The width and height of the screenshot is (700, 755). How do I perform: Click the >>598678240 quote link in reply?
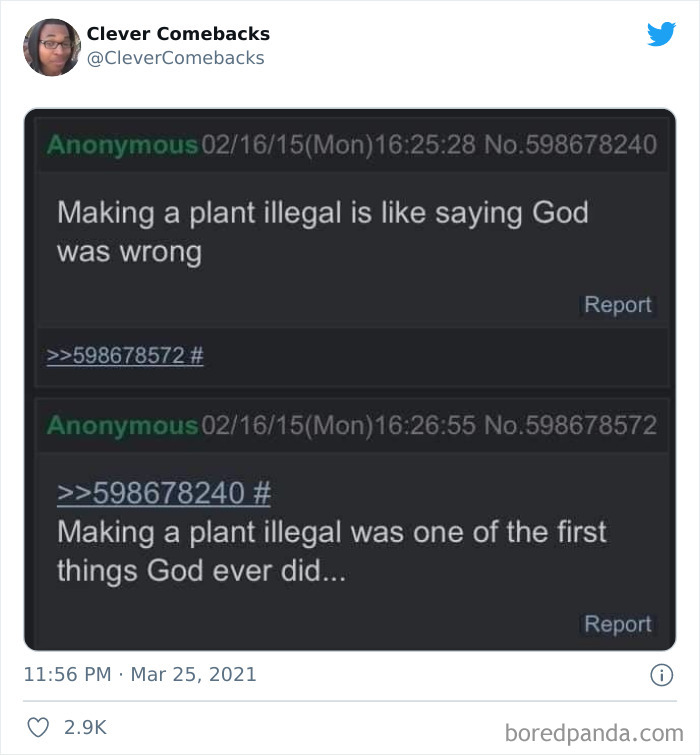pyautogui.click(x=164, y=493)
